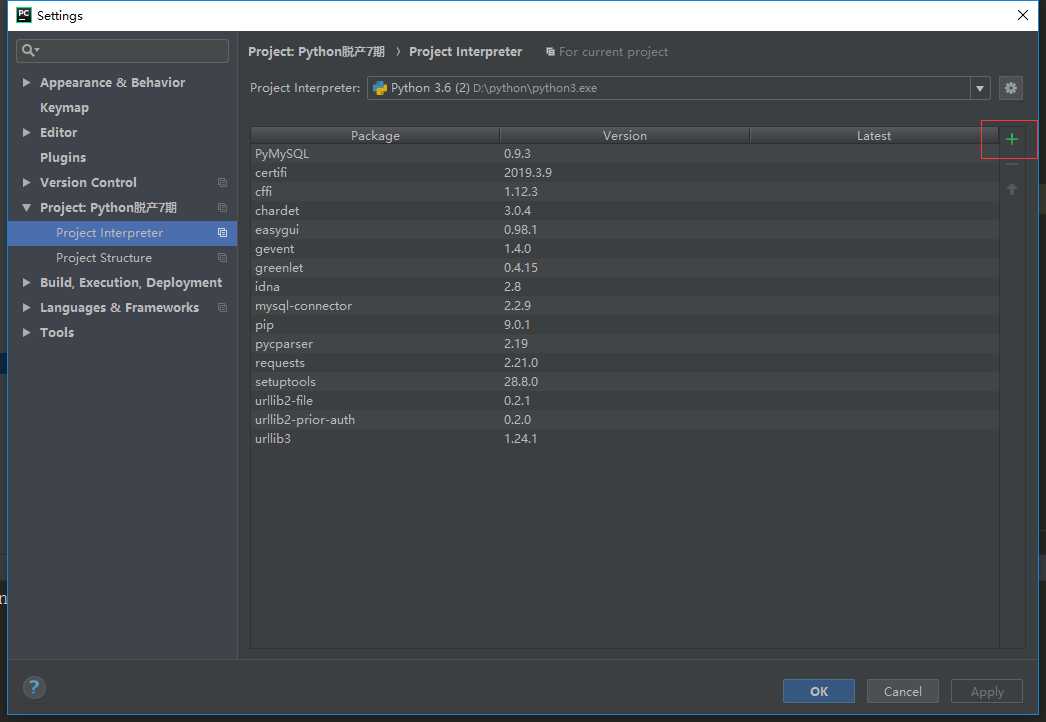Screen dimensions: 1046x722
Task: Select the greenlet package row
Action: (624, 268)
